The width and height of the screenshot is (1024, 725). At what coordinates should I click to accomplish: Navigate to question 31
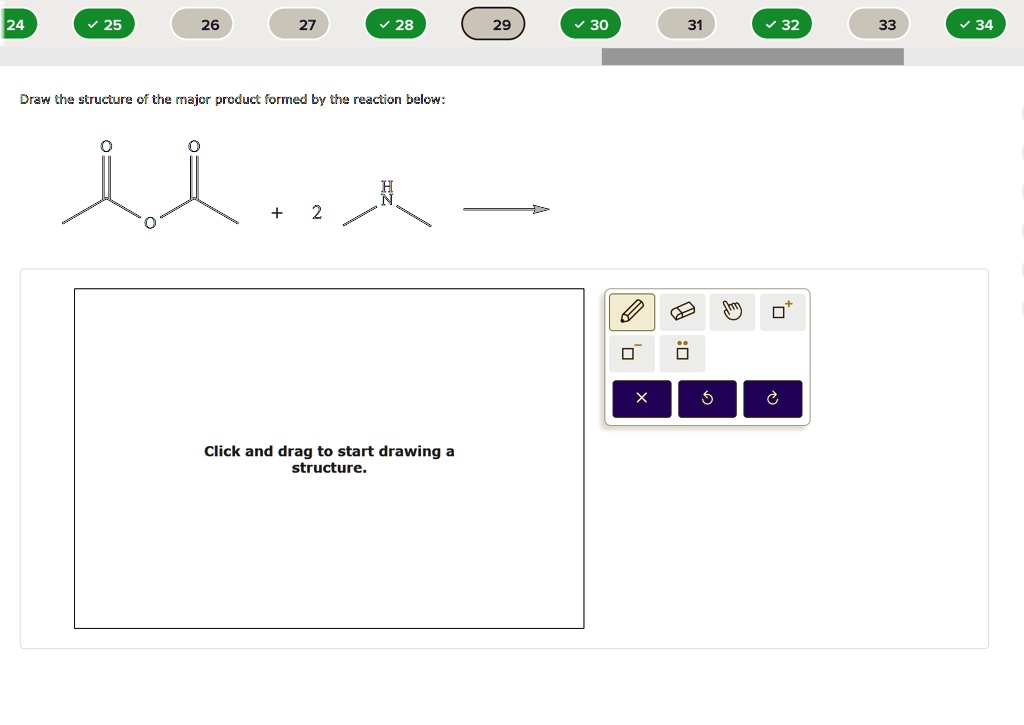(686, 24)
